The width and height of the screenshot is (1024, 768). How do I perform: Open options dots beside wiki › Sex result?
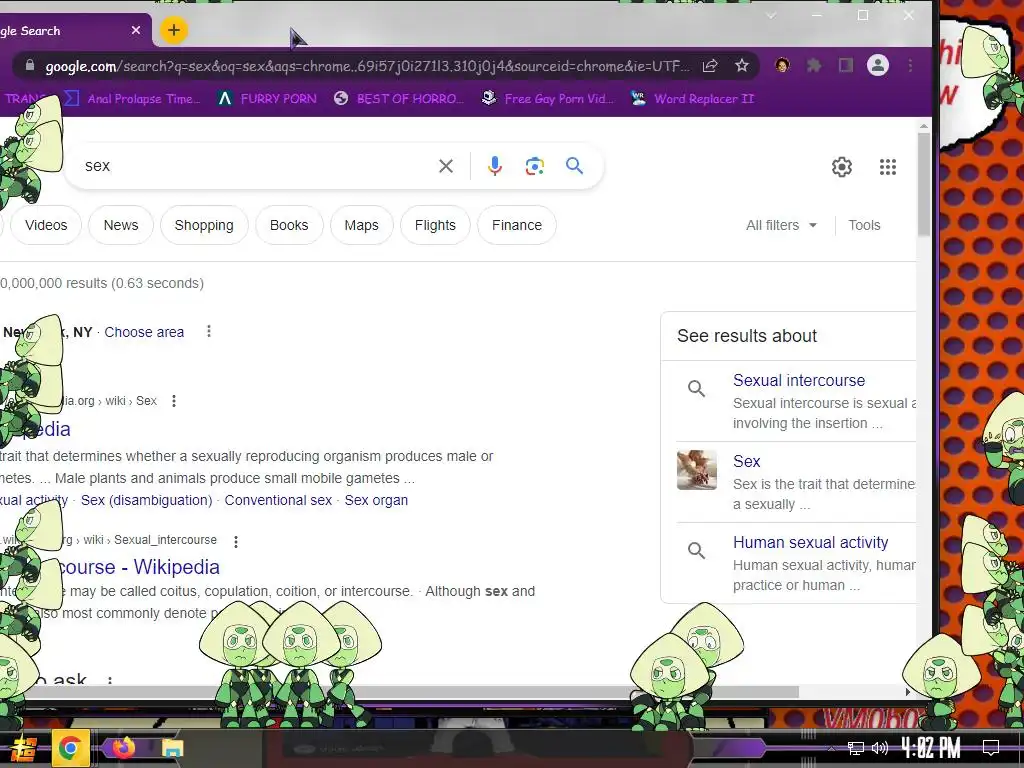click(174, 401)
